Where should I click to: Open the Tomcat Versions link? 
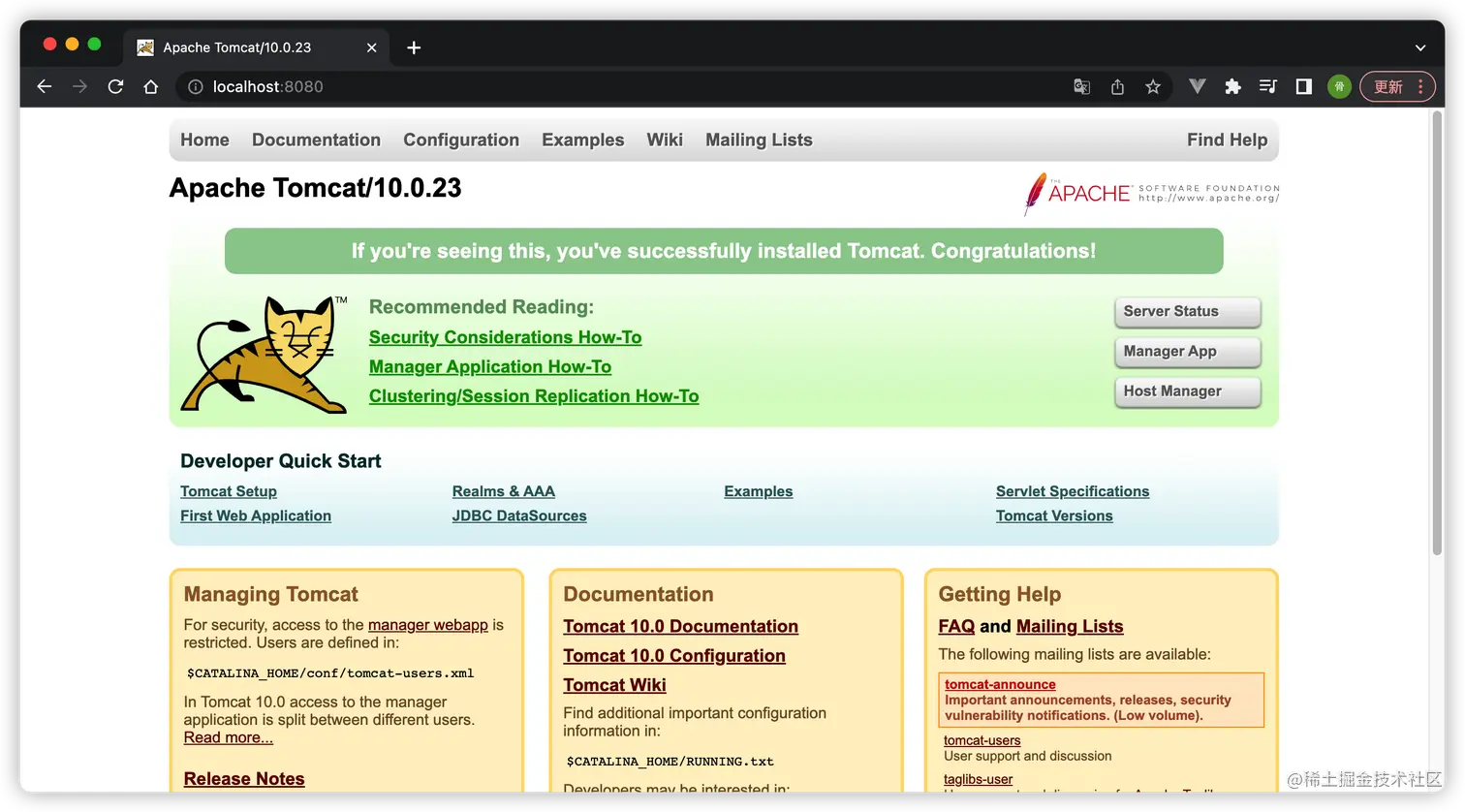point(1054,515)
